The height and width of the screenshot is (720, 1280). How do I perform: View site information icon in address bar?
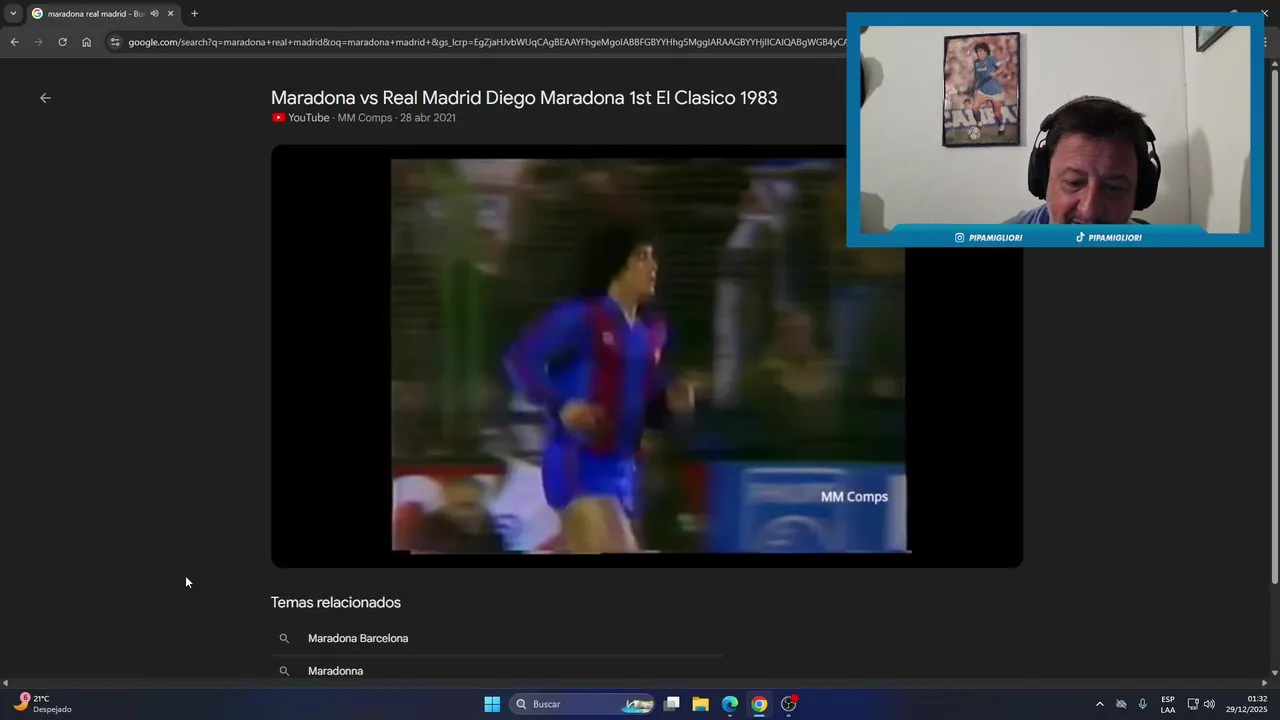tap(115, 42)
